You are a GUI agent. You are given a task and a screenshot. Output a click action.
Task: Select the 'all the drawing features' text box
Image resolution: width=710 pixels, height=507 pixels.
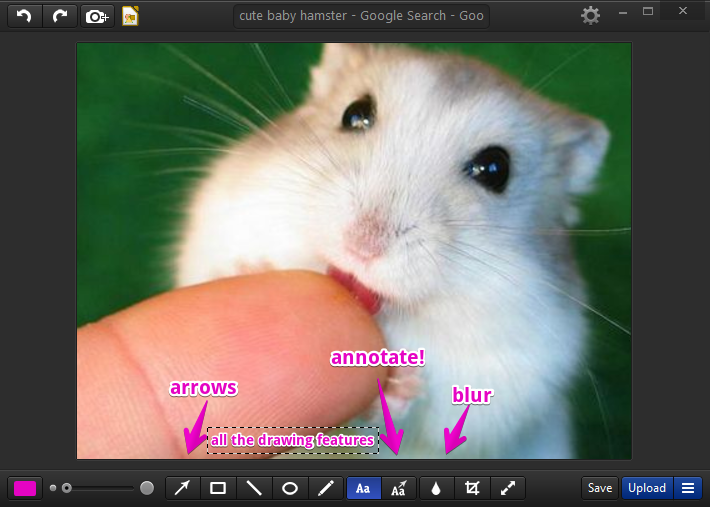(x=293, y=440)
